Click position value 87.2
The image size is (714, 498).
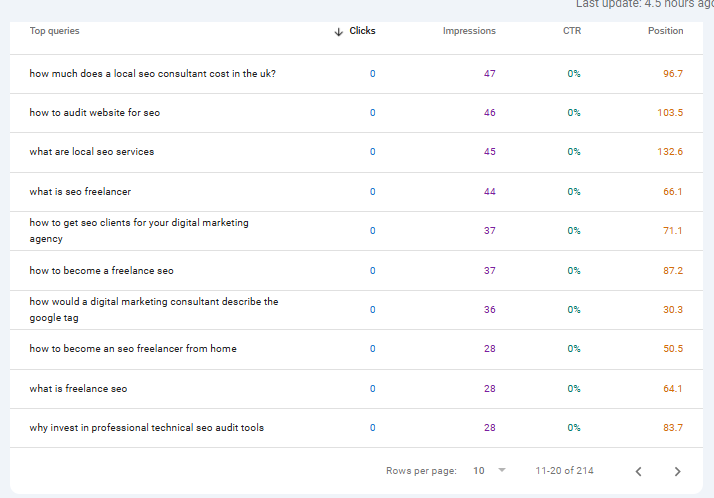(x=673, y=271)
